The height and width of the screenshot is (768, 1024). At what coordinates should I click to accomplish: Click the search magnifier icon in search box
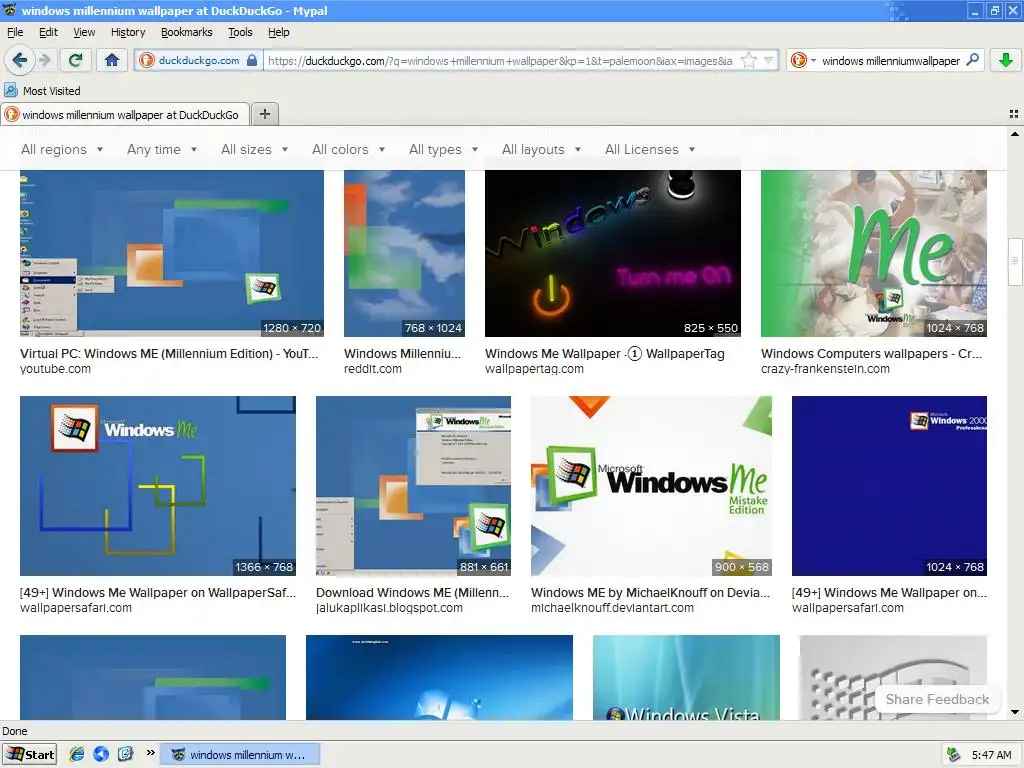(x=972, y=60)
